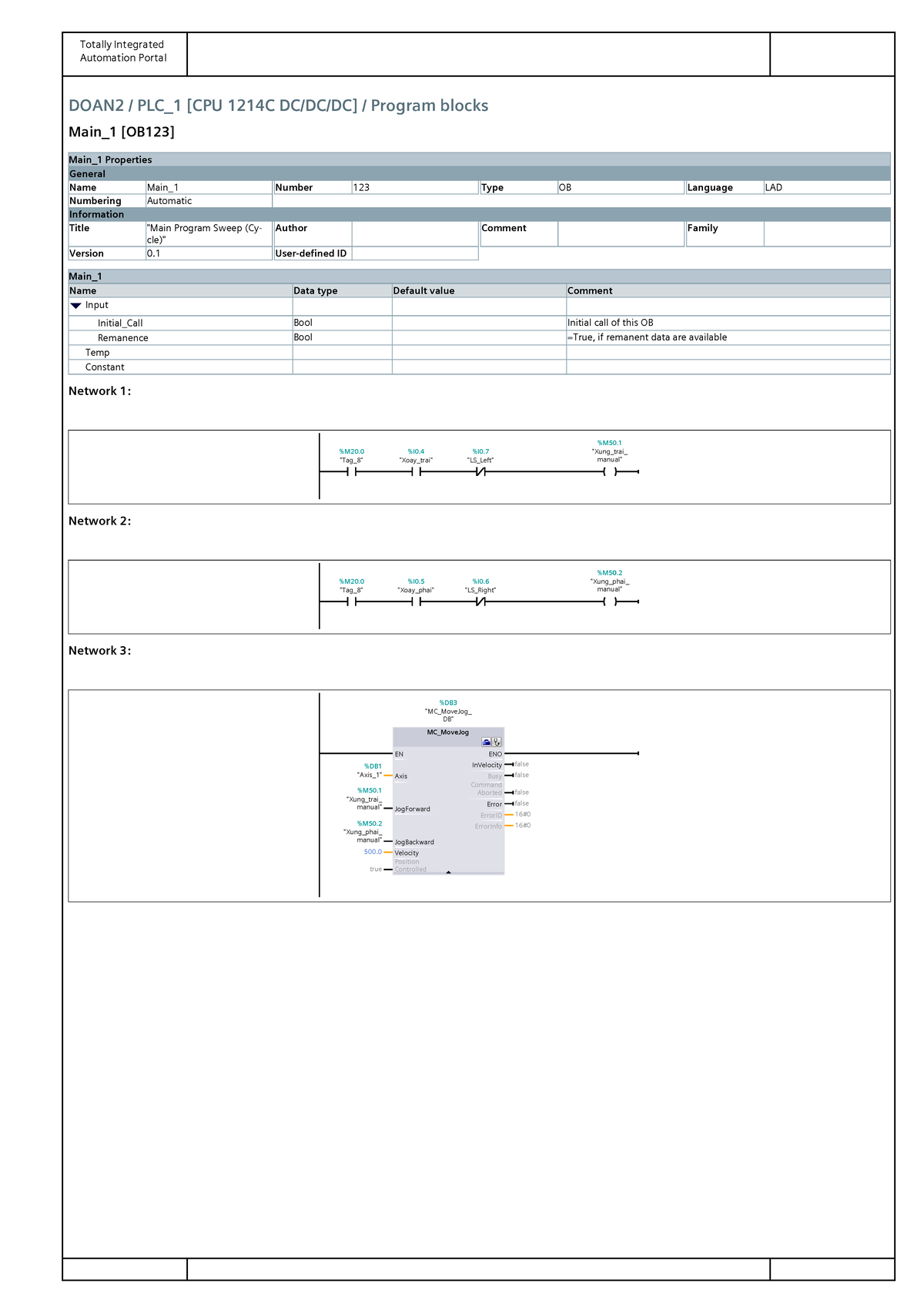924x1307 pixels.
Task: Click the Data type column header
Action: click(342, 290)
